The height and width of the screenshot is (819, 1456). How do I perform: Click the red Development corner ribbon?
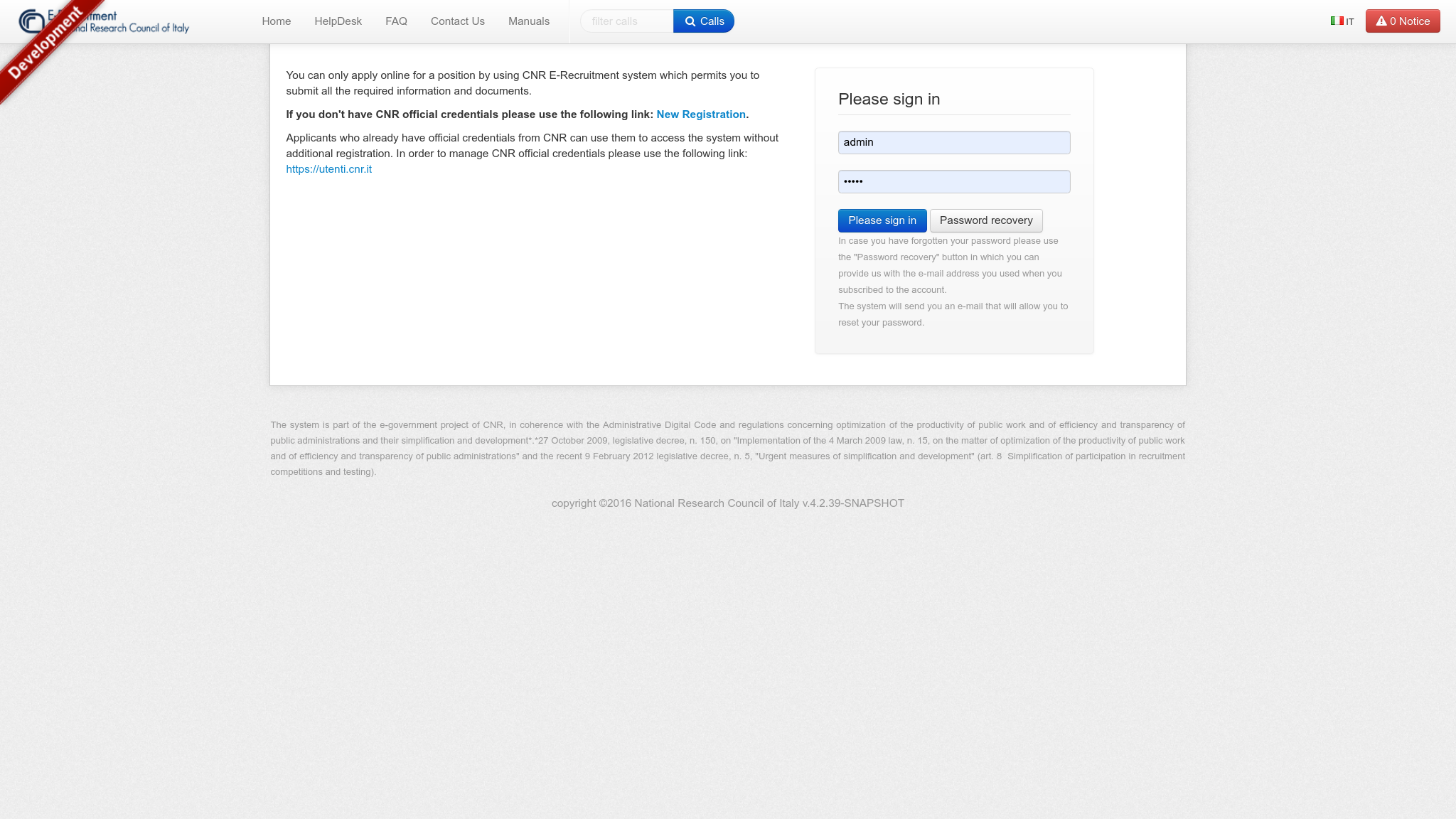[44, 44]
